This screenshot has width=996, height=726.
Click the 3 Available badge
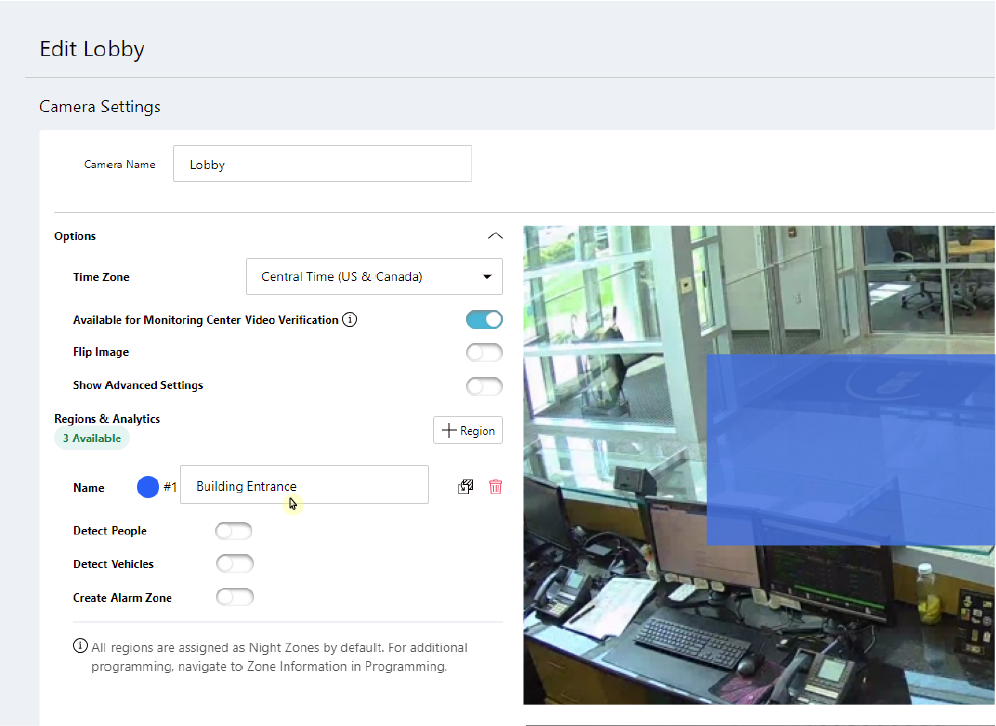coord(92,438)
